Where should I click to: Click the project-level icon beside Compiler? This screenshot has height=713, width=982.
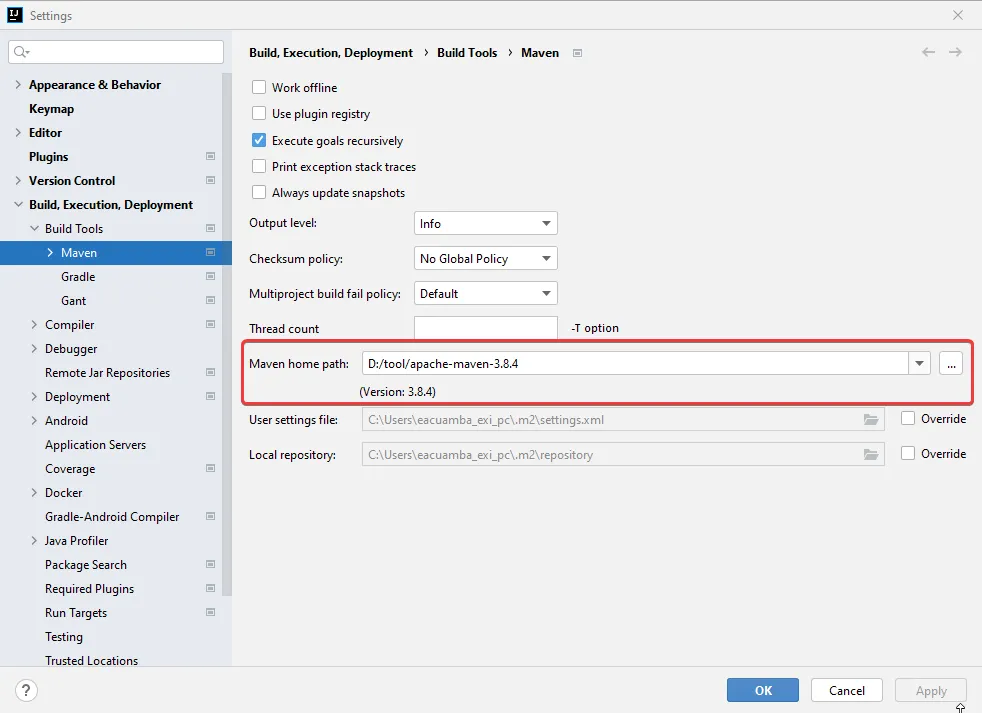coord(210,325)
